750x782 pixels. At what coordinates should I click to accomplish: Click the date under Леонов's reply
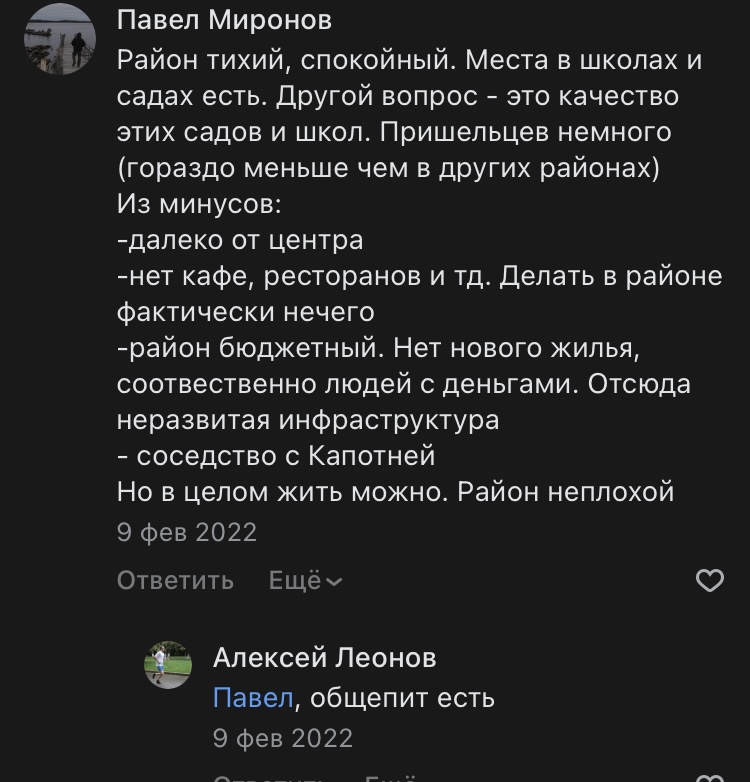pyautogui.click(x=282, y=738)
